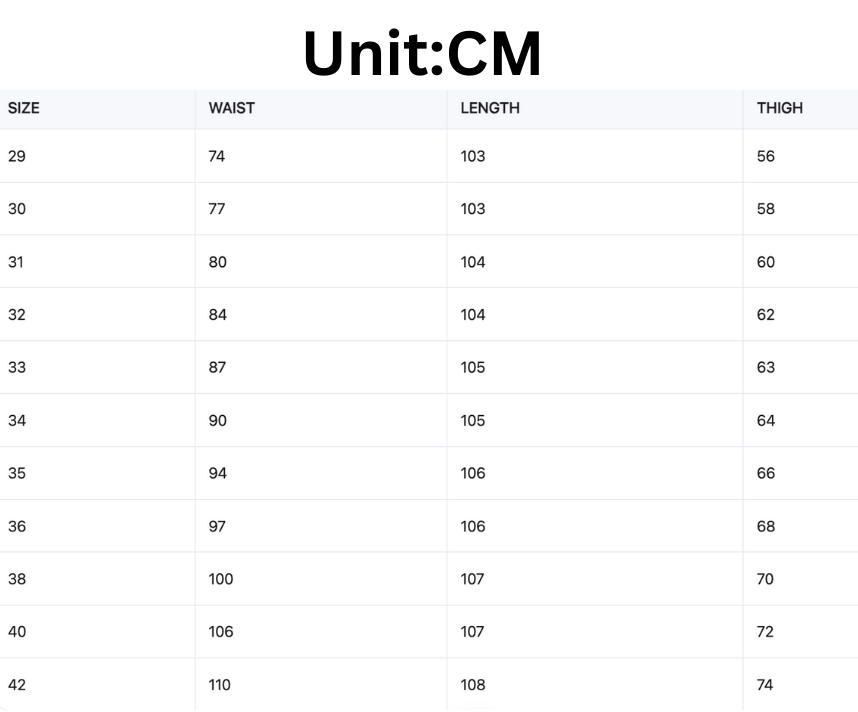Click the Unit:CM title text
The height and width of the screenshot is (712, 858).
click(422, 54)
